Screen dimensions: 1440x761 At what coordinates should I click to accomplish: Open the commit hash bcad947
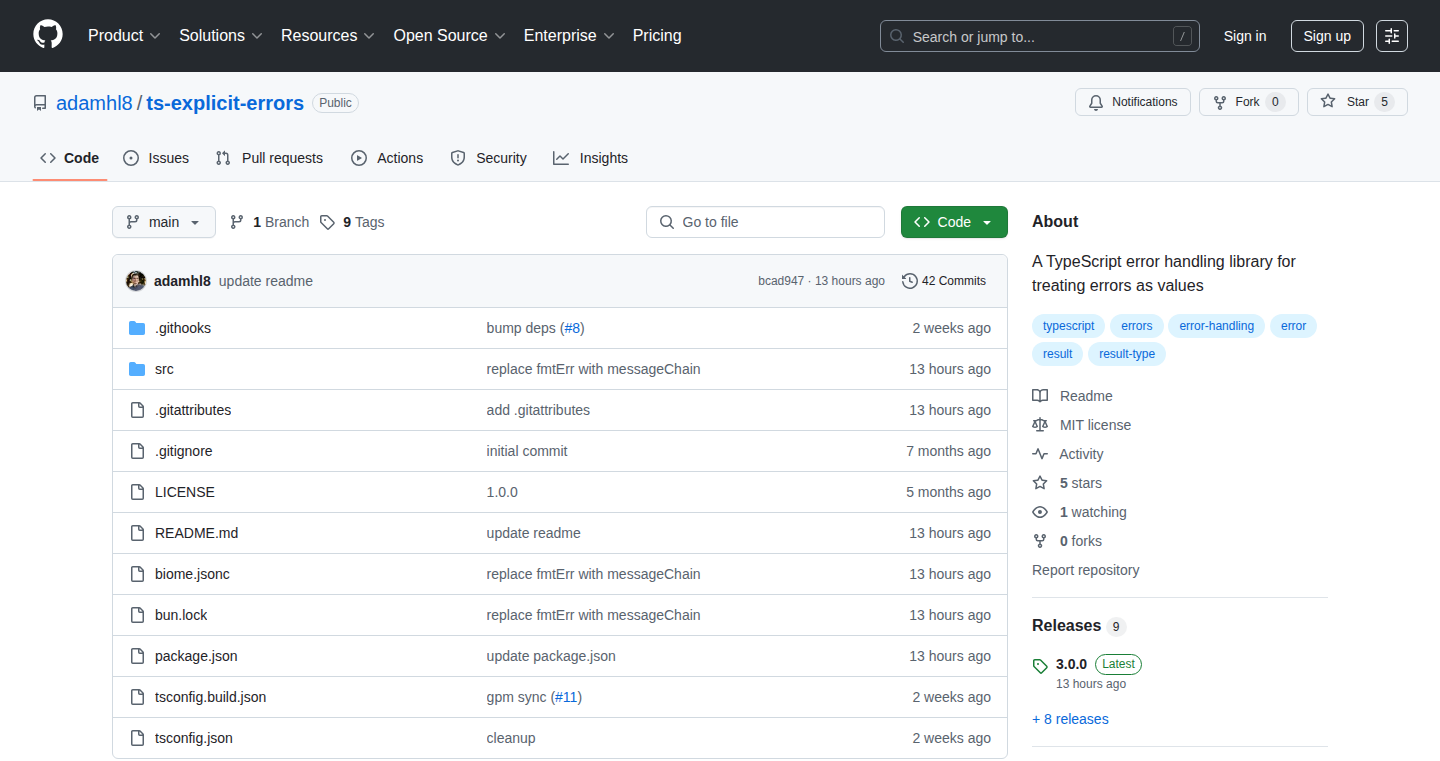pos(781,281)
